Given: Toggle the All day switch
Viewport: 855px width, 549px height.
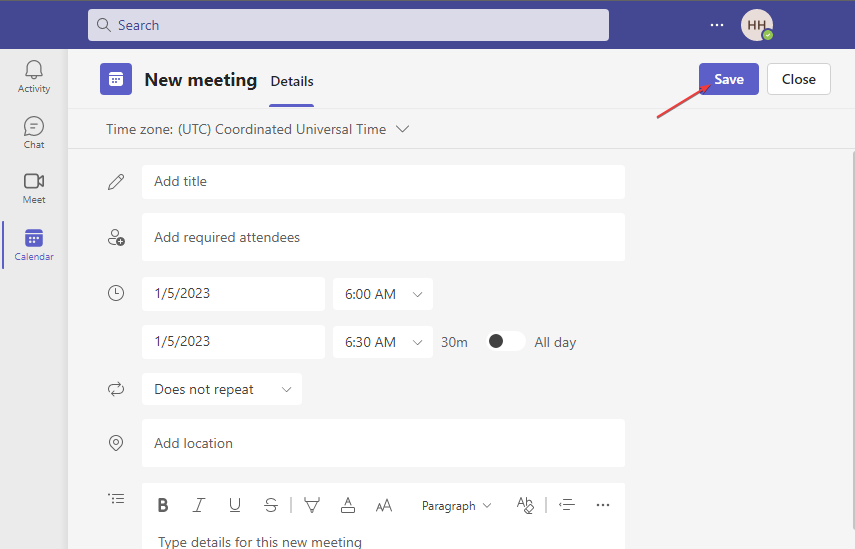Looking at the screenshot, I should (505, 341).
